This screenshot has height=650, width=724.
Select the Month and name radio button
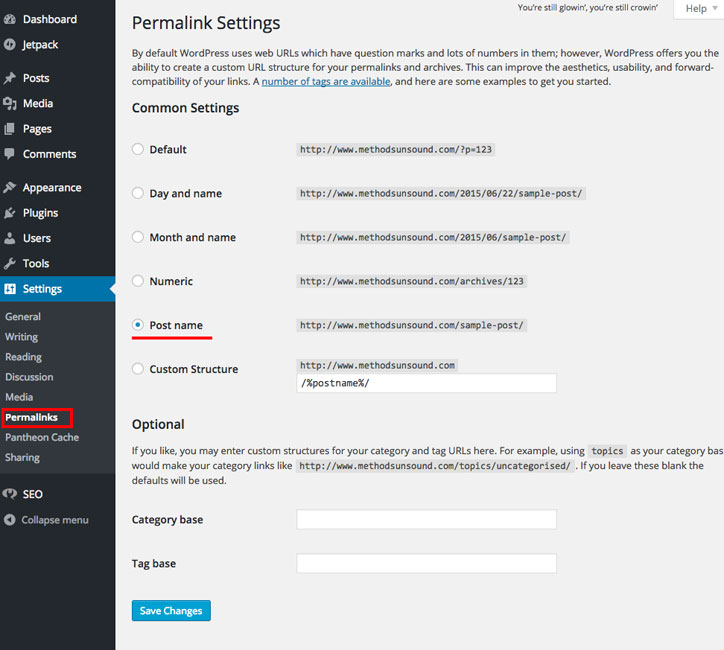[138, 237]
